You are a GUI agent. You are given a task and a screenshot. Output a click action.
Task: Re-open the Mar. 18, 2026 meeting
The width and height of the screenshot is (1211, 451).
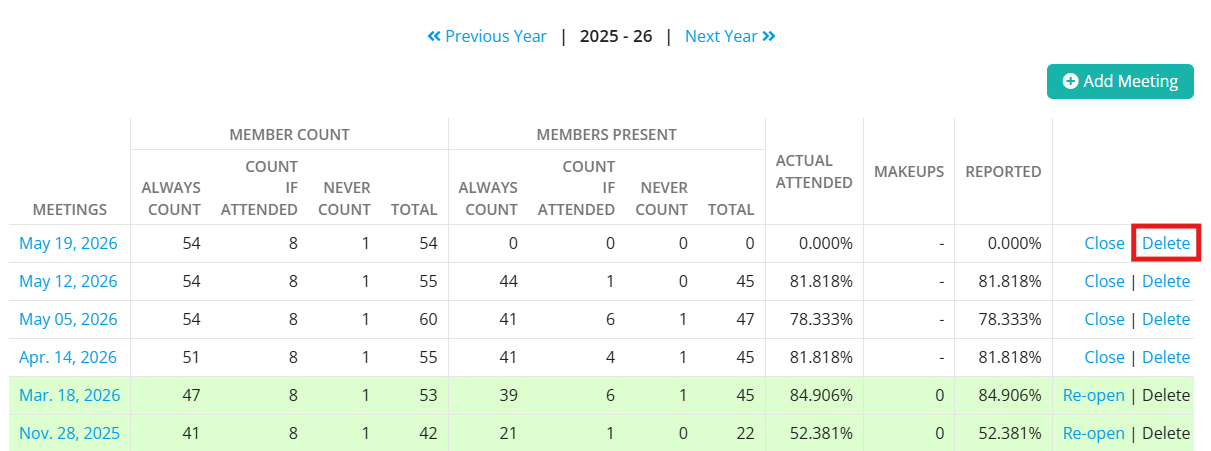[1093, 395]
